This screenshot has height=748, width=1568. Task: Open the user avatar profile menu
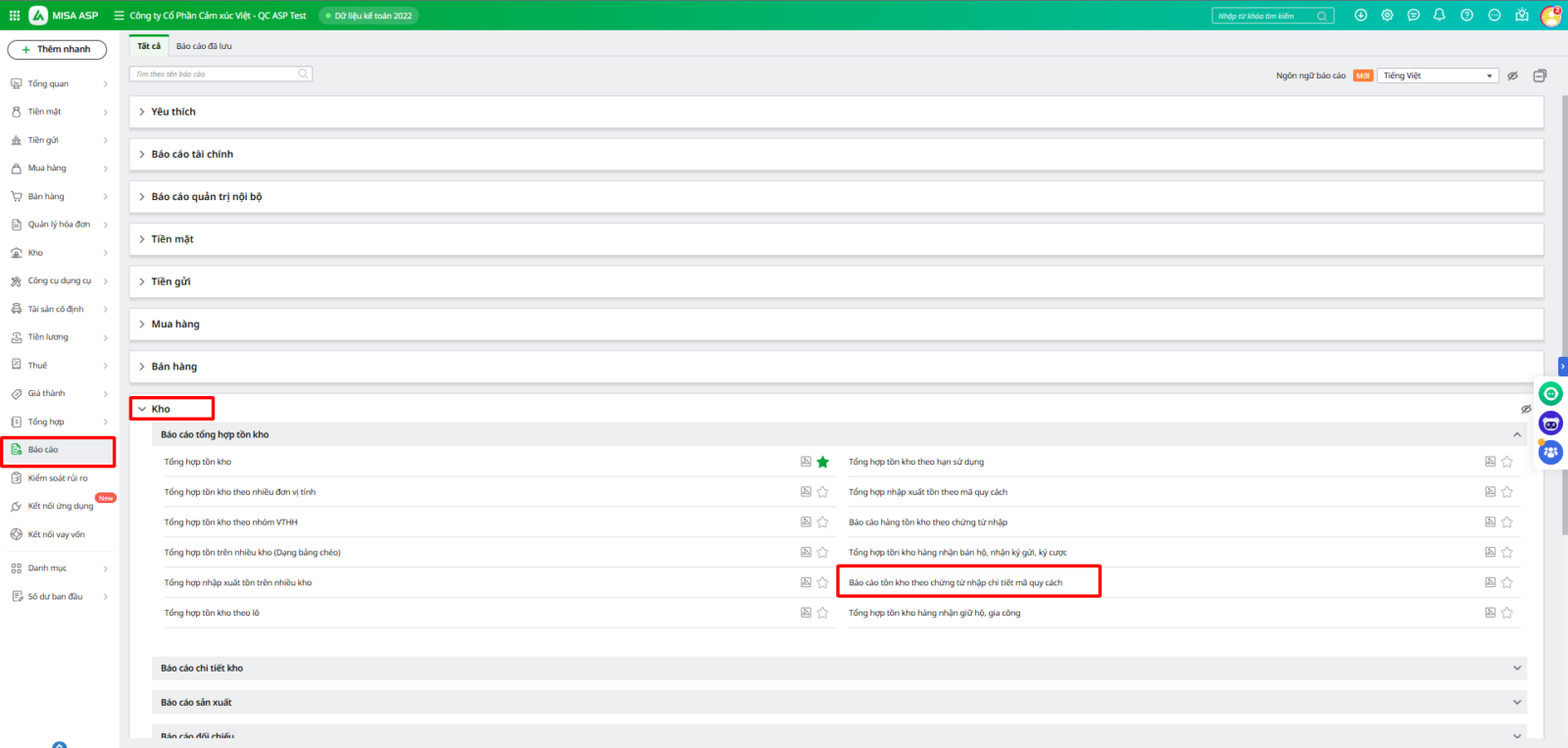click(x=1550, y=16)
